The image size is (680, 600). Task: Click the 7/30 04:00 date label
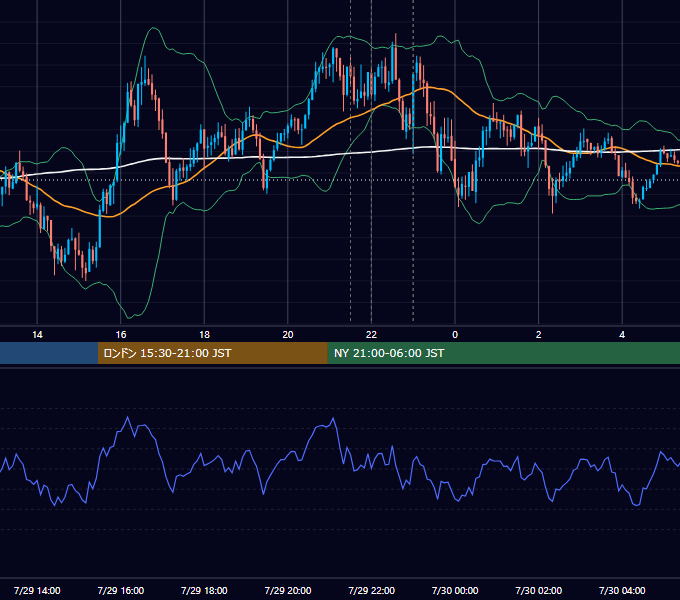(x=622, y=590)
